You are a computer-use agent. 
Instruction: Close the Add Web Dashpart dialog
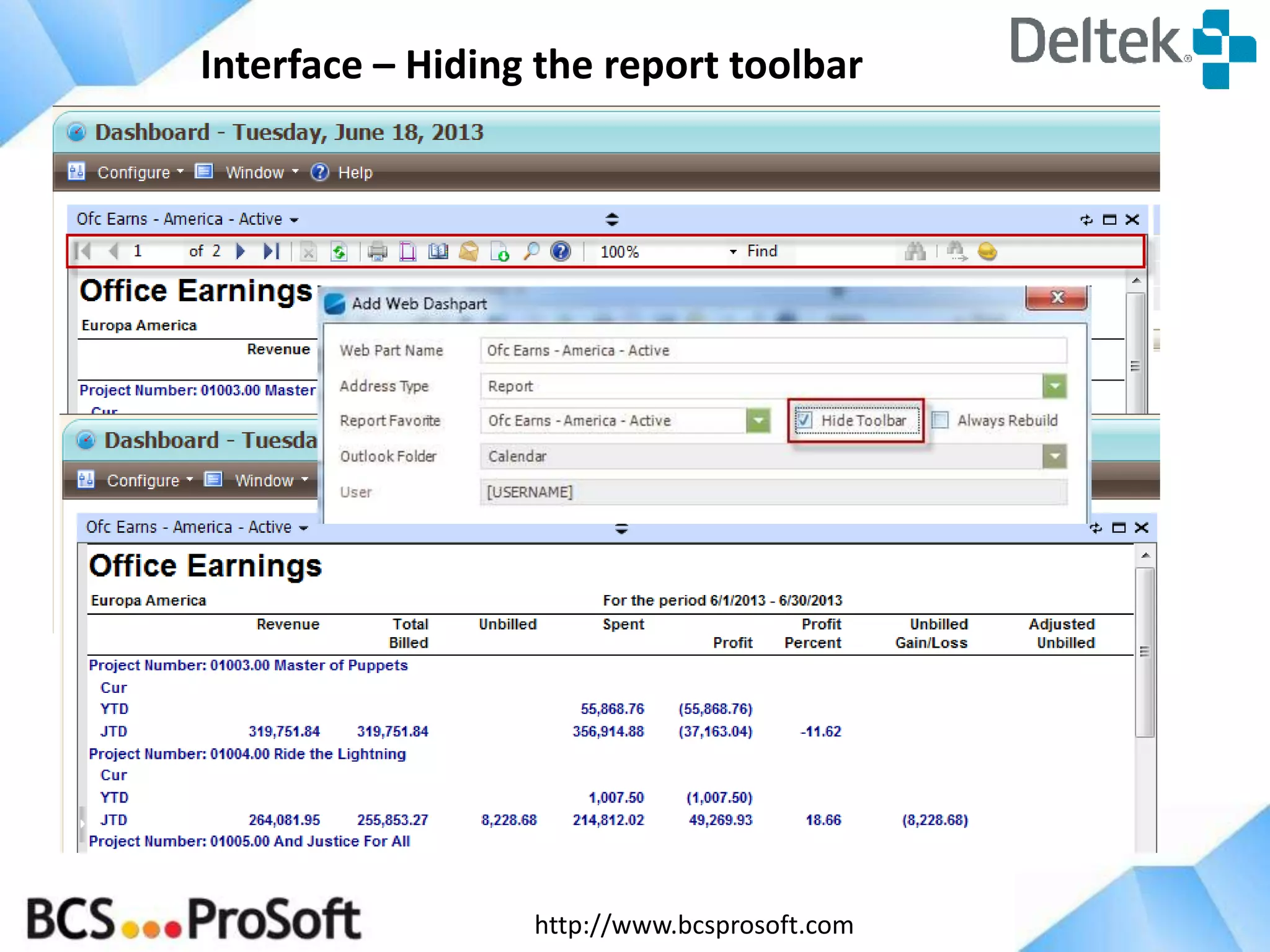coord(1057,297)
